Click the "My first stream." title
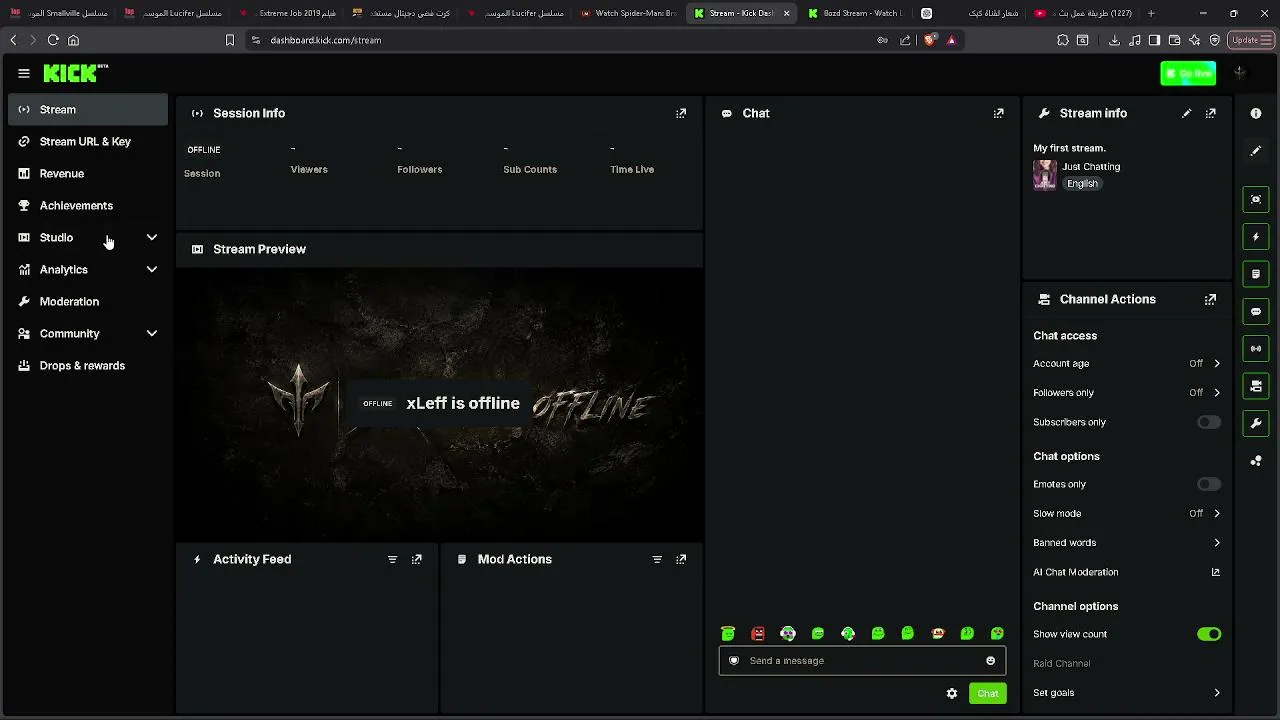 1069,148
